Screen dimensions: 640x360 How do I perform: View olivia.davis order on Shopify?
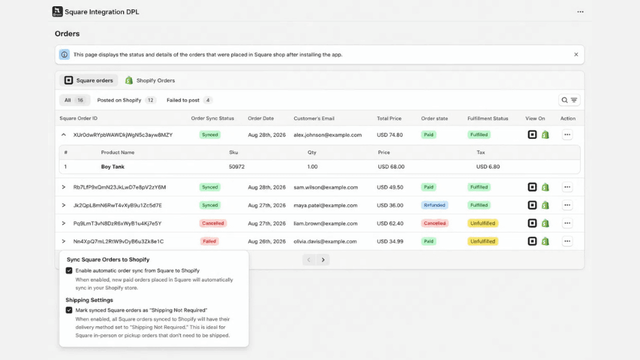click(x=545, y=241)
